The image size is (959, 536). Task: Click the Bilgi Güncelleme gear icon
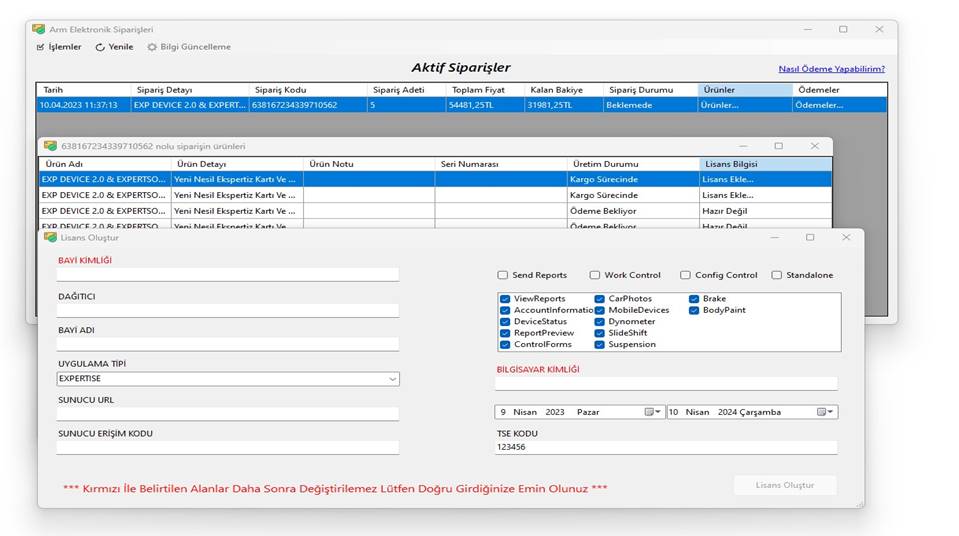152,47
